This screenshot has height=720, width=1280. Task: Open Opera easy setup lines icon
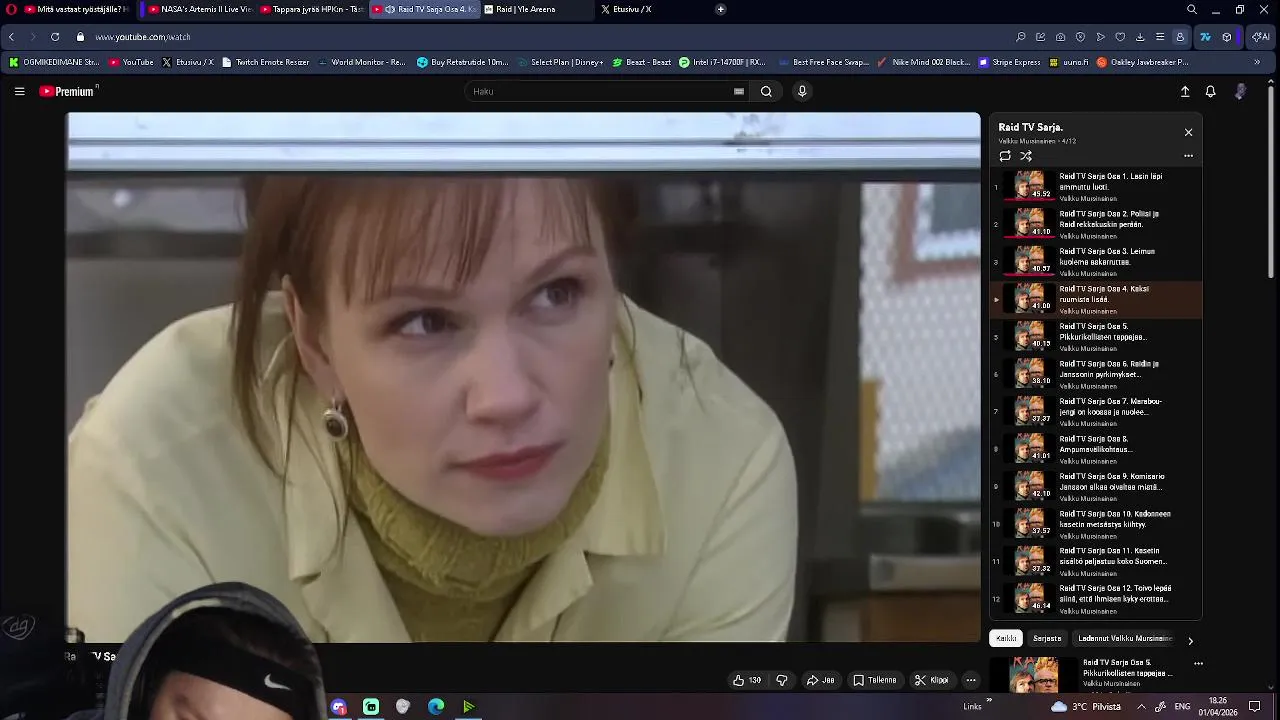tap(1160, 37)
